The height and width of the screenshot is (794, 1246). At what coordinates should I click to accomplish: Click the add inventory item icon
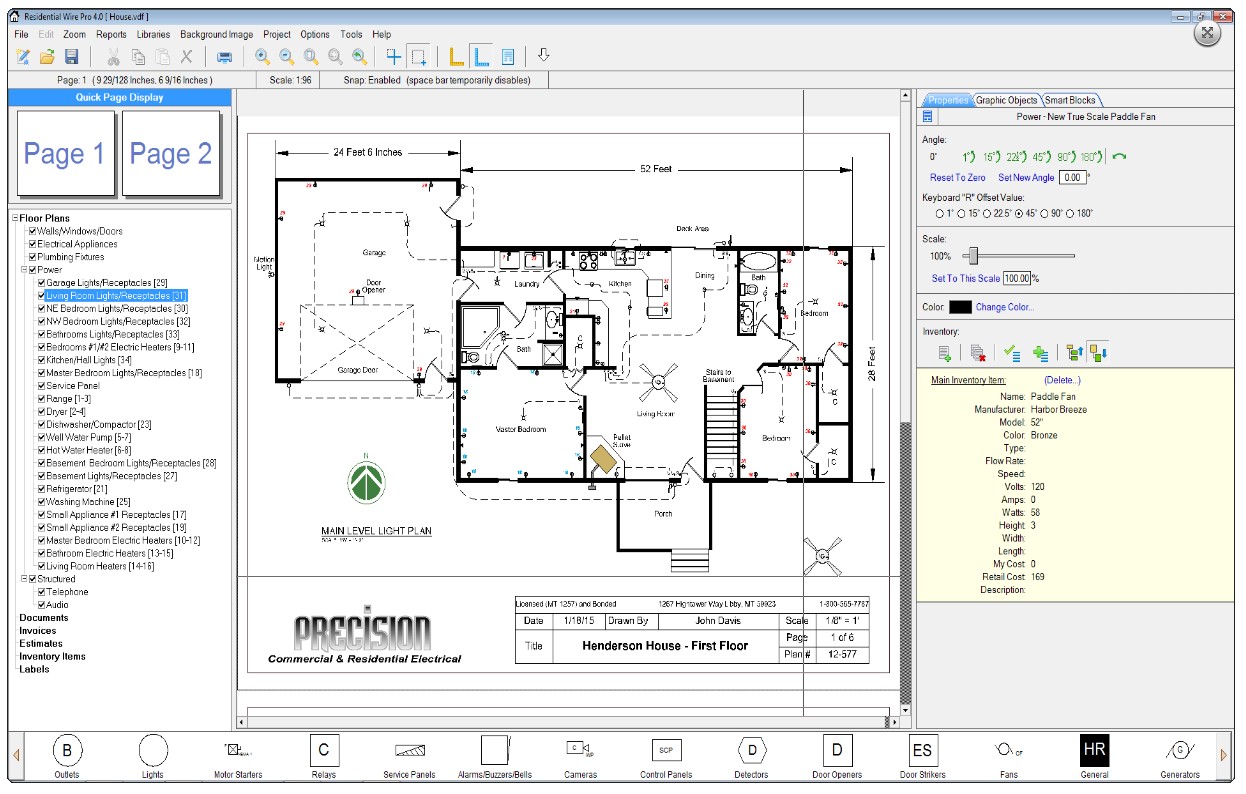coord(945,352)
